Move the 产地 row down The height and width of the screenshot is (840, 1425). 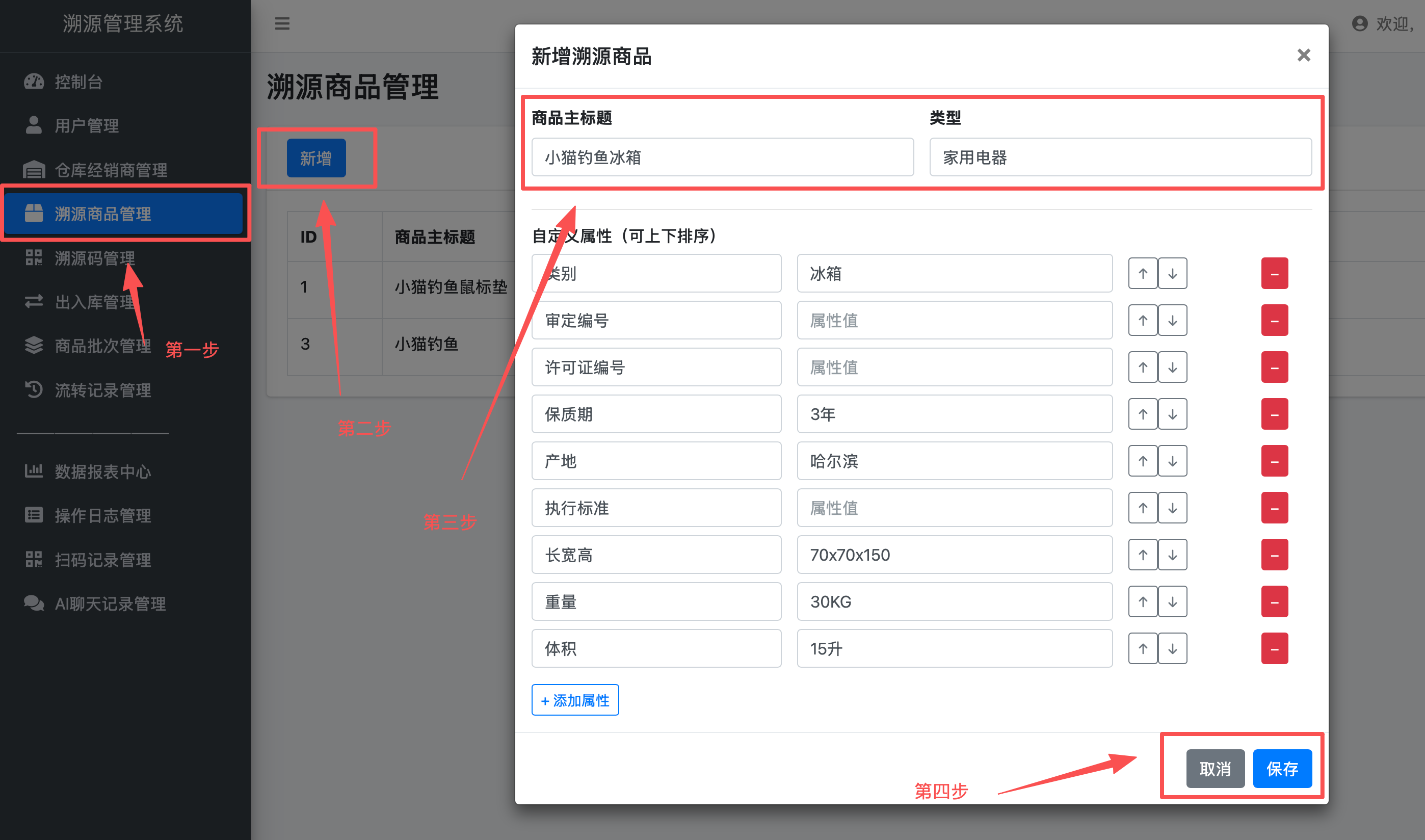pyautogui.click(x=1172, y=461)
